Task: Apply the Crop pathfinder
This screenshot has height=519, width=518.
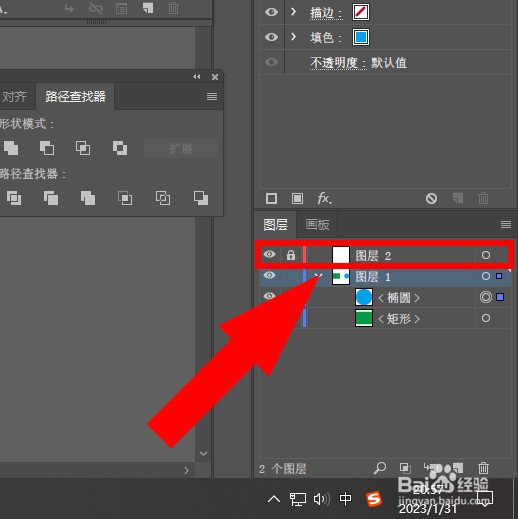Action: point(125,198)
